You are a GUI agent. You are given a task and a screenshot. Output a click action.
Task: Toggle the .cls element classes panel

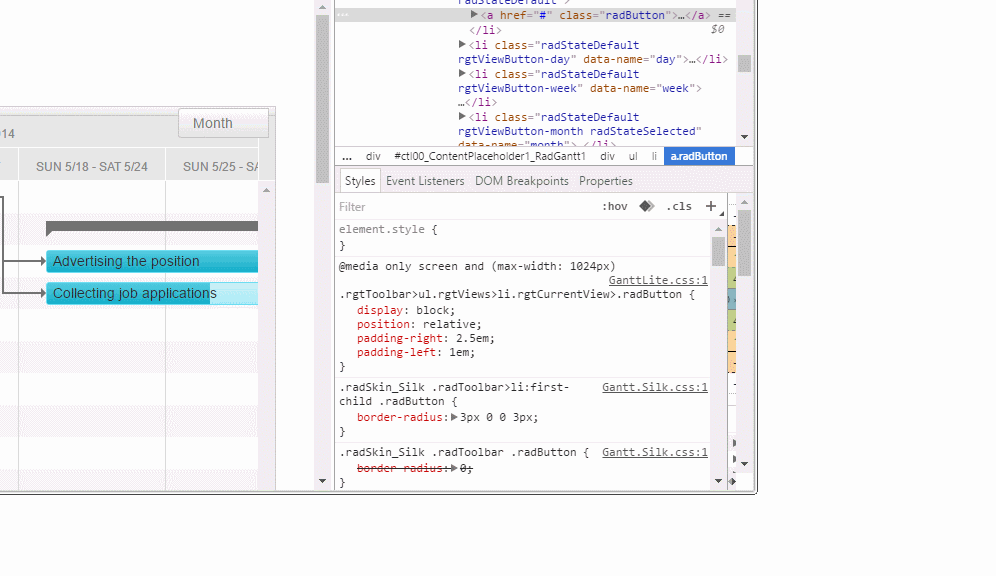[679, 206]
